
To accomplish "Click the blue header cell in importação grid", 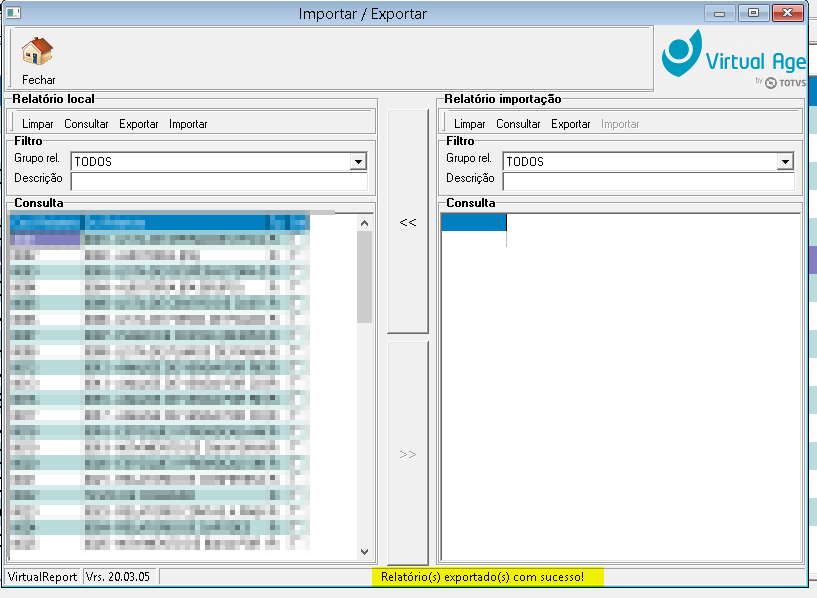I will point(474,222).
